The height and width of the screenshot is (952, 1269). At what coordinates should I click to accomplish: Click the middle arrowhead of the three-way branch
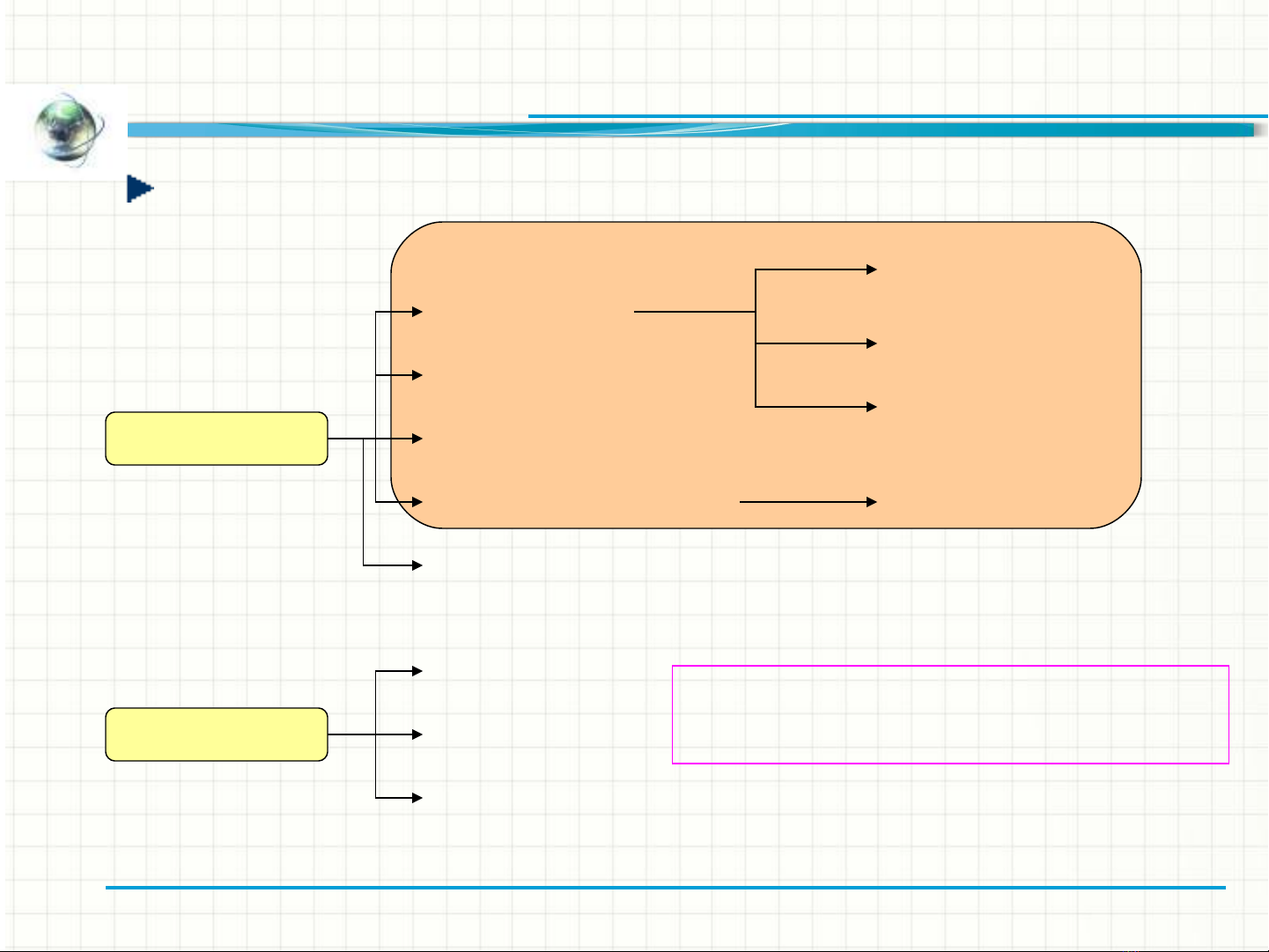click(x=871, y=343)
